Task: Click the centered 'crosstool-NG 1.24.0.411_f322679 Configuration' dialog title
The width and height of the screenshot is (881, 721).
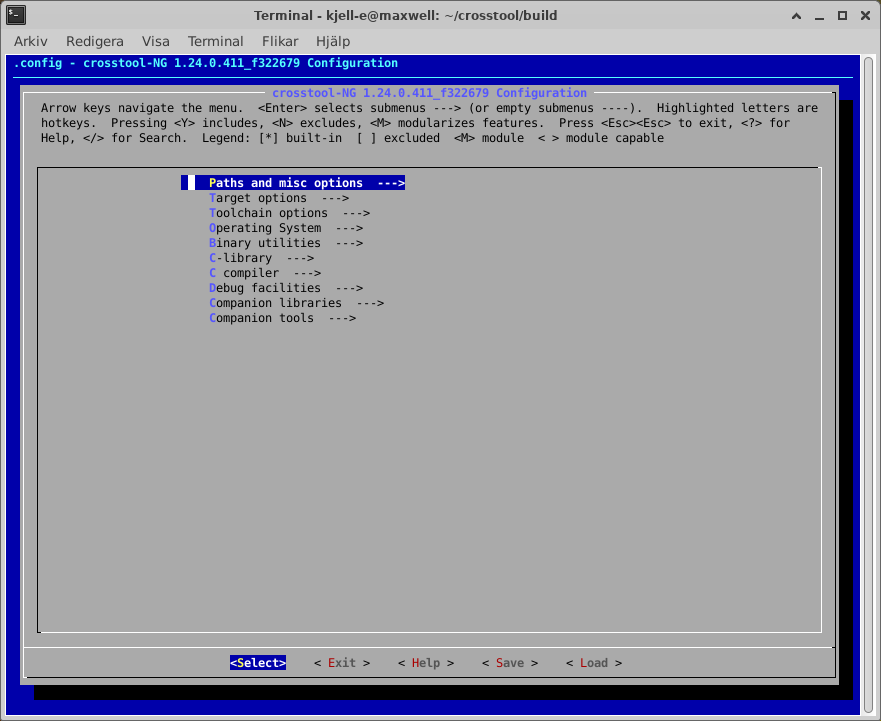Action: pos(429,93)
